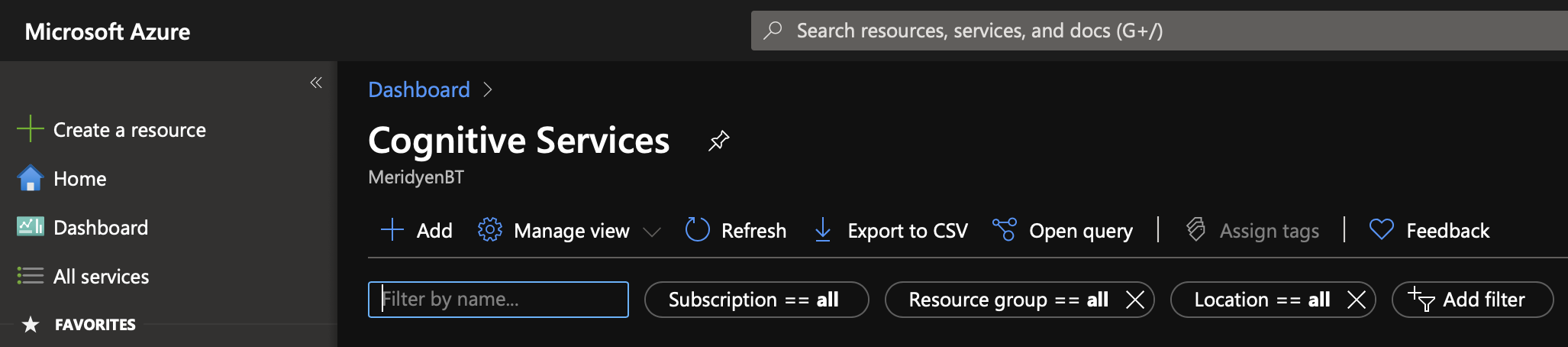1568x347 pixels.
Task: Click the Export to CSV download icon
Action: tap(823, 230)
